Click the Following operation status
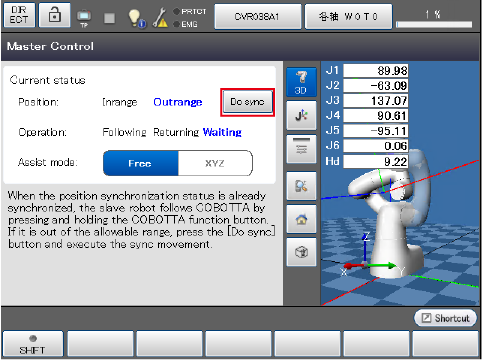The width and height of the screenshot is (482, 360). pos(124,132)
